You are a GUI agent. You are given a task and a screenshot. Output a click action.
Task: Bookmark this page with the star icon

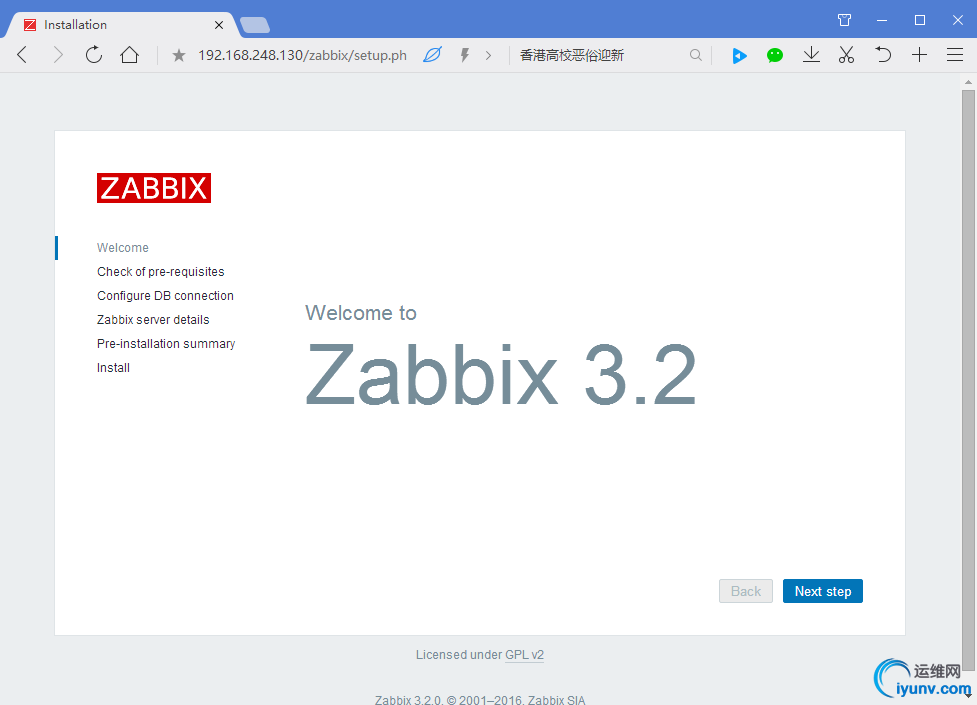tap(179, 55)
